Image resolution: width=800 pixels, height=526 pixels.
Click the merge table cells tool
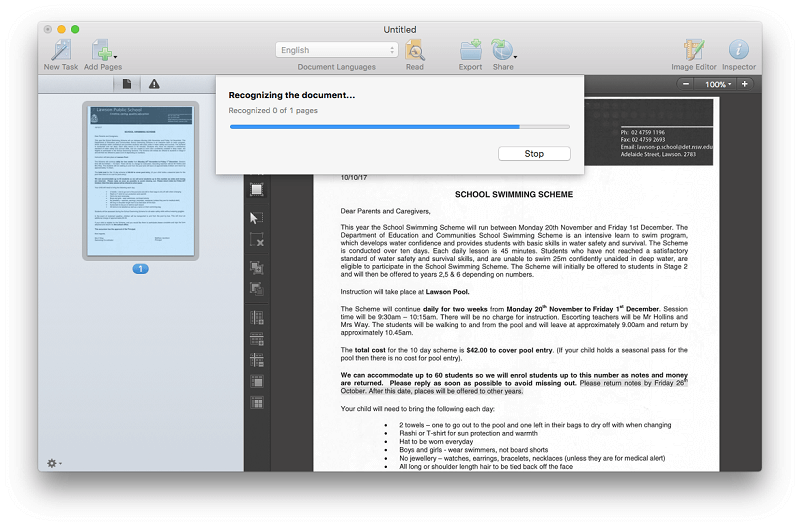coord(257,381)
